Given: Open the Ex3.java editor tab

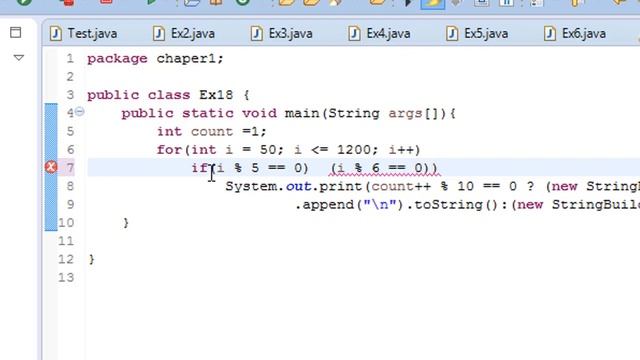Looking at the screenshot, I should coord(282,33).
